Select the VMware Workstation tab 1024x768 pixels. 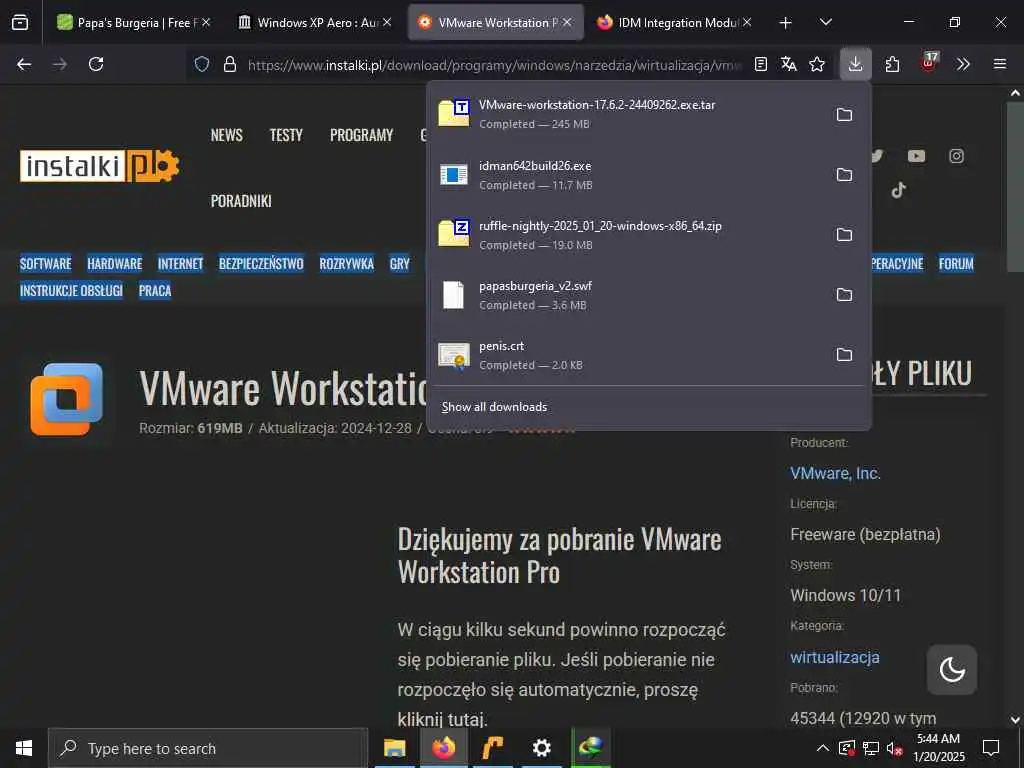(x=496, y=22)
